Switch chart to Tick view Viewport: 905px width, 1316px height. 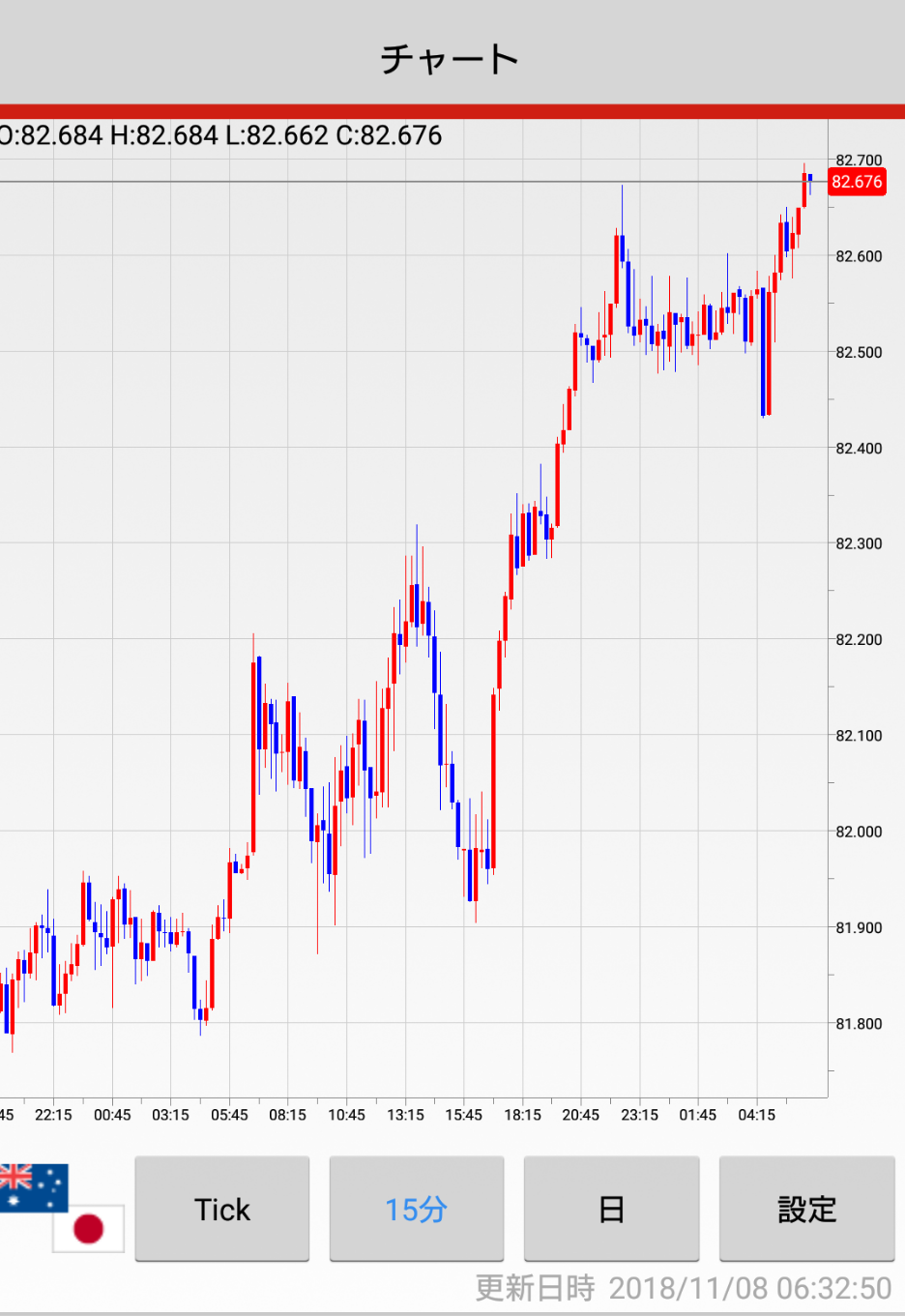[222, 1209]
